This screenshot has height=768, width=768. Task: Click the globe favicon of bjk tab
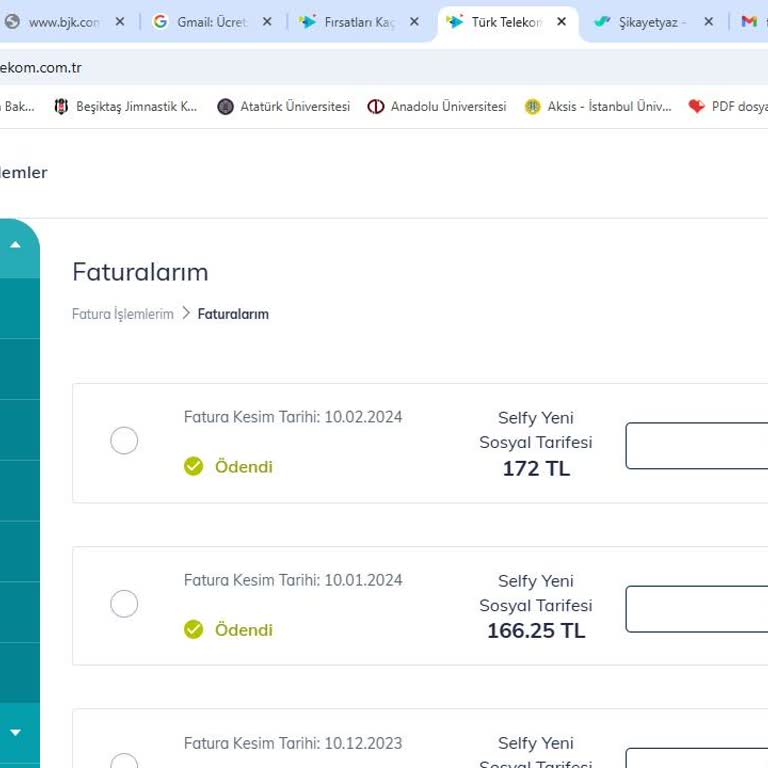coord(12,22)
